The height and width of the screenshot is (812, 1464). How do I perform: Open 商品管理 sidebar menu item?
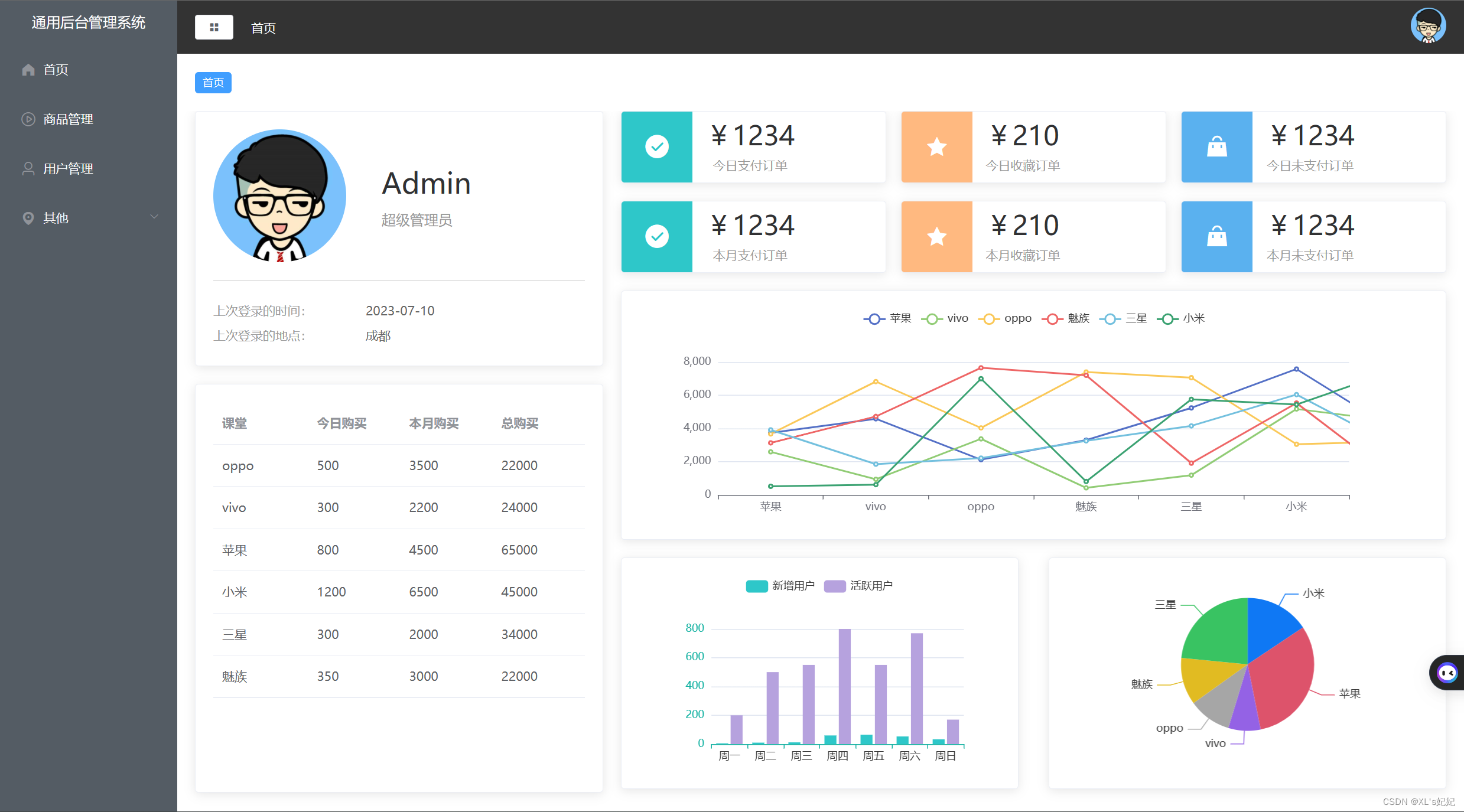point(89,119)
